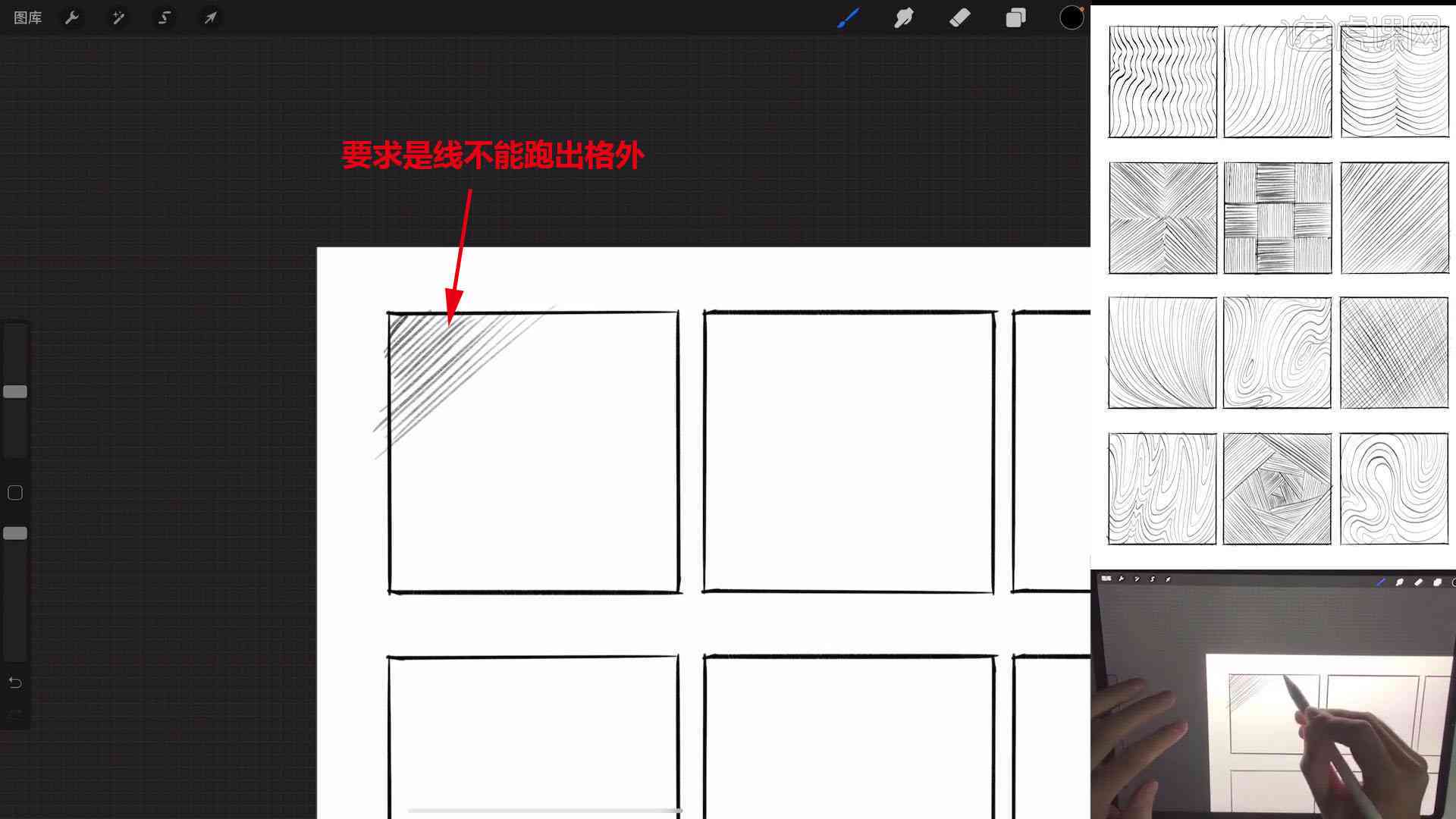Select the wood grain swirl reference thumbnail
Image resolution: width=1456 pixels, height=819 pixels.
(x=1278, y=353)
